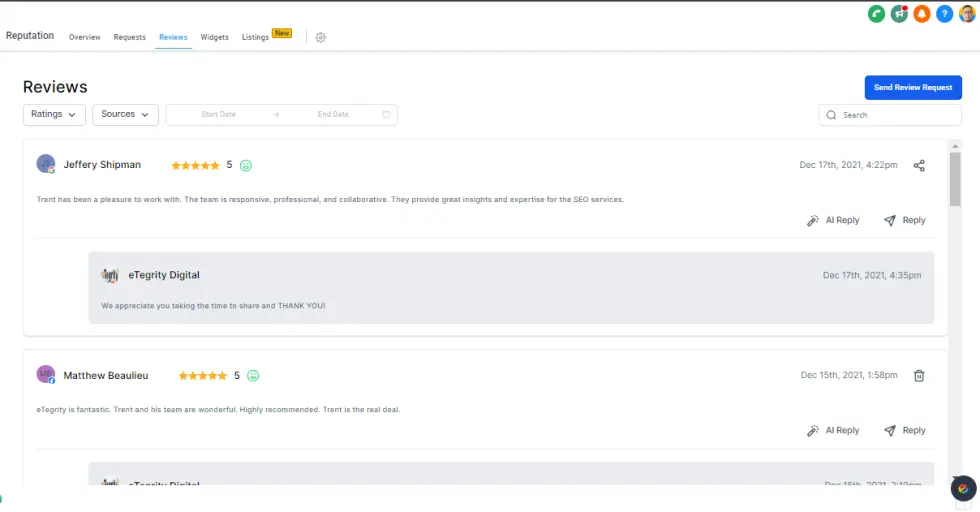The height and width of the screenshot is (512, 980).
Task: Switch to the Widgets tab
Action: click(x=214, y=38)
